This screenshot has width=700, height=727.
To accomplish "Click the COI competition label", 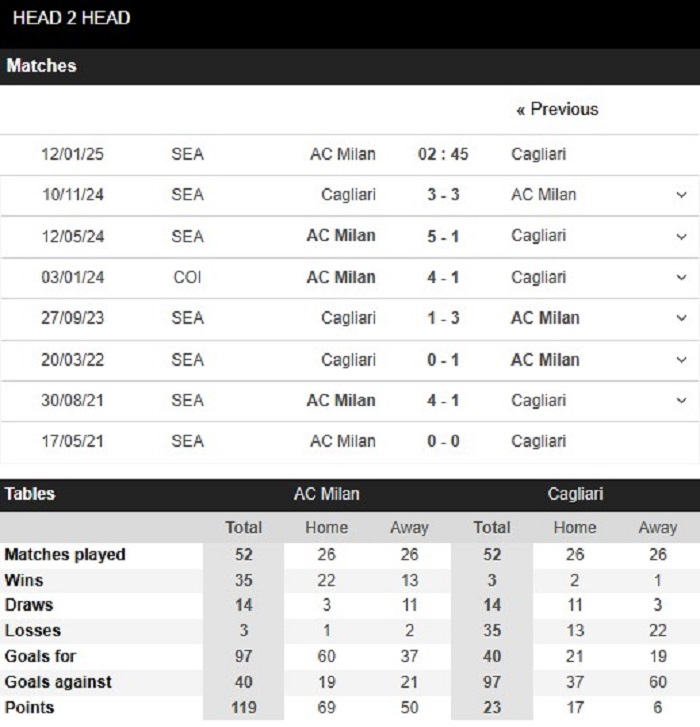I will (x=187, y=277).
